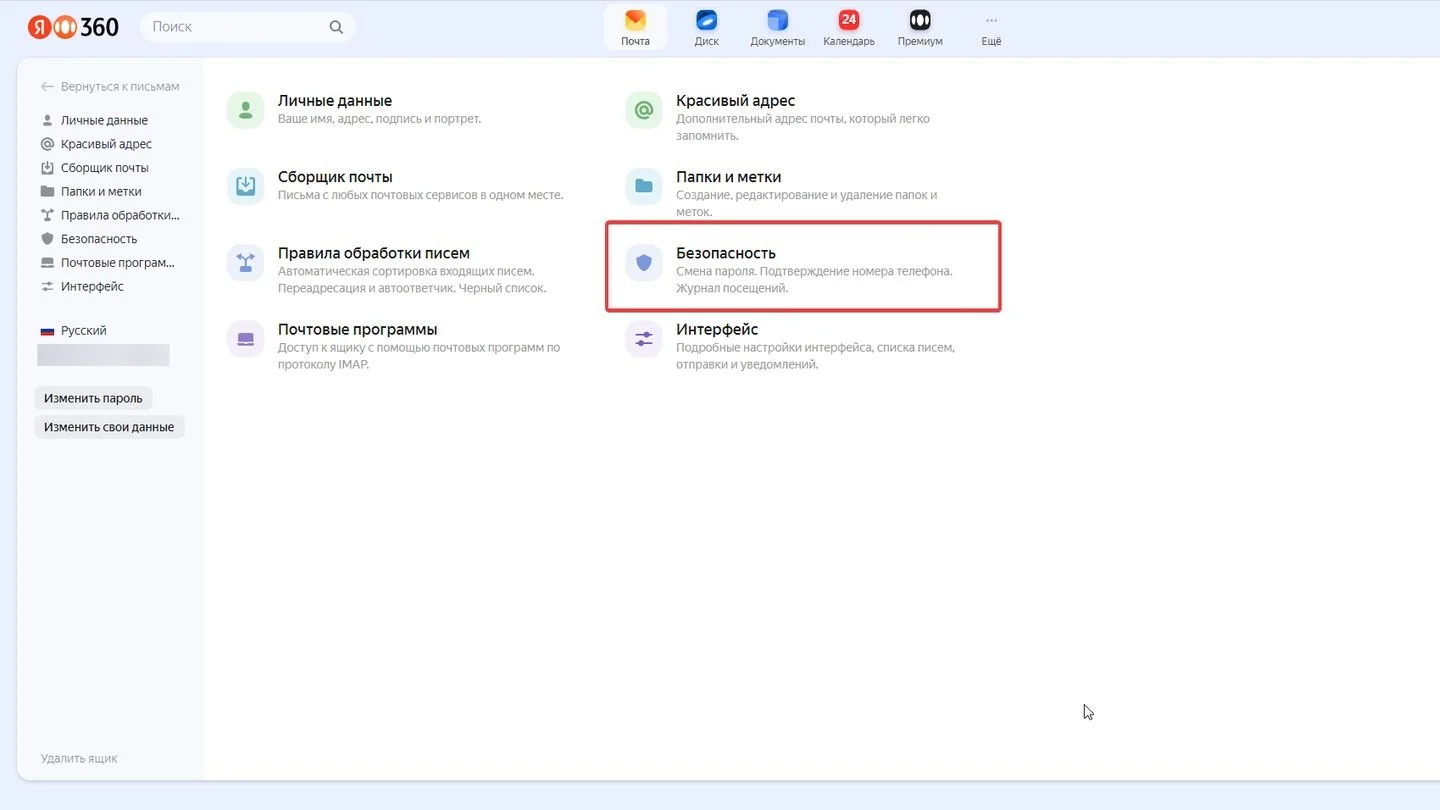The image size is (1440, 810).
Task: Click the Удалить ящик link
Action: (x=79, y=759)
